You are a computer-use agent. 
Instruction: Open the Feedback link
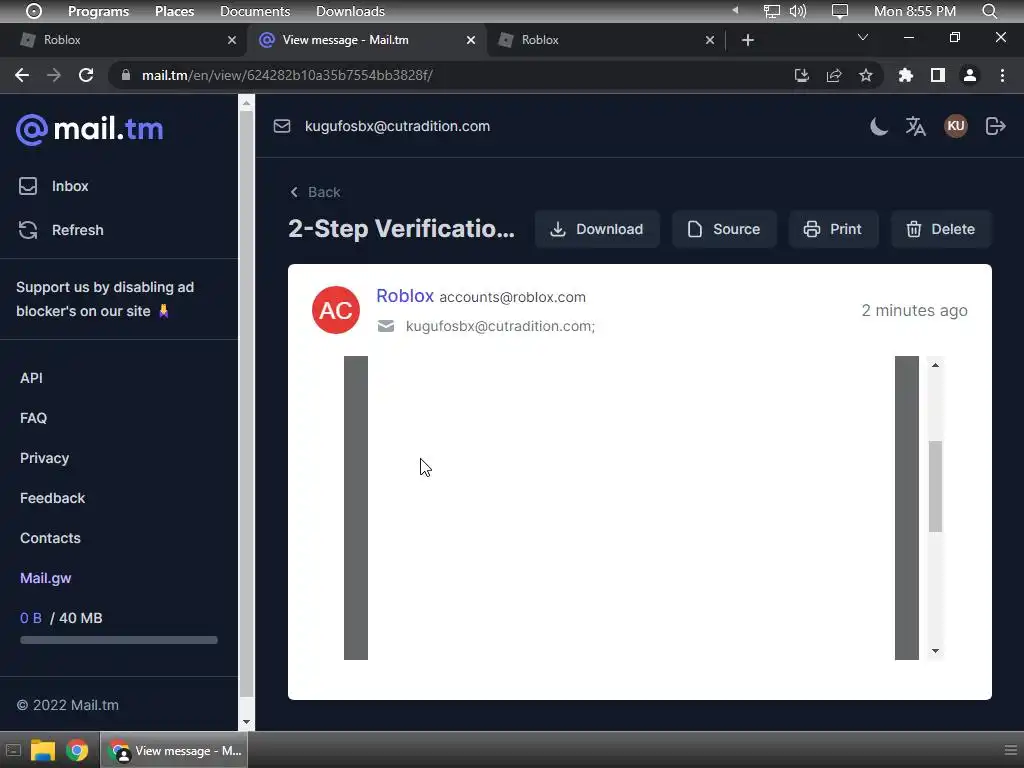tap(52, 498)
